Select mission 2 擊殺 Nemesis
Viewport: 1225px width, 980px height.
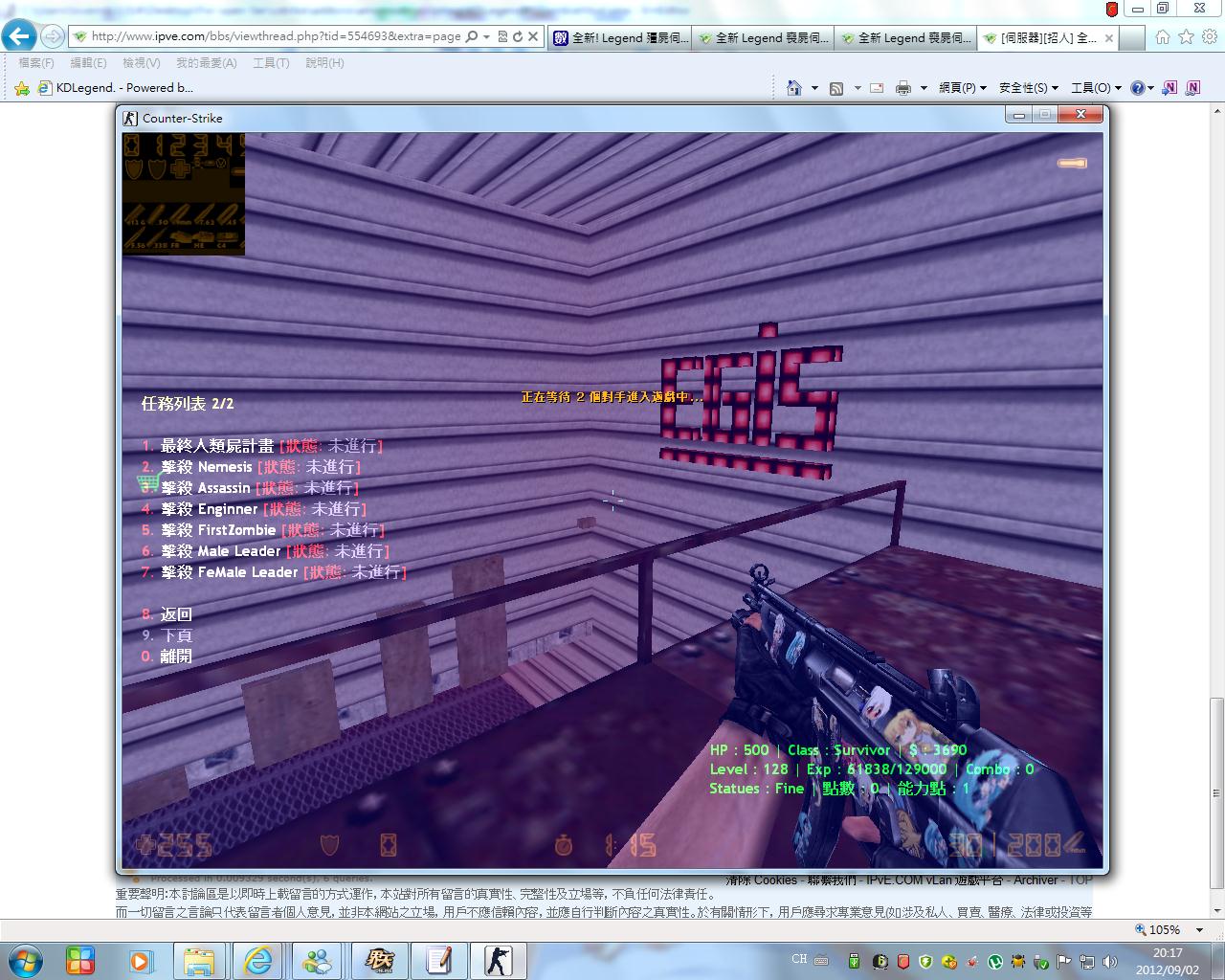252,467
